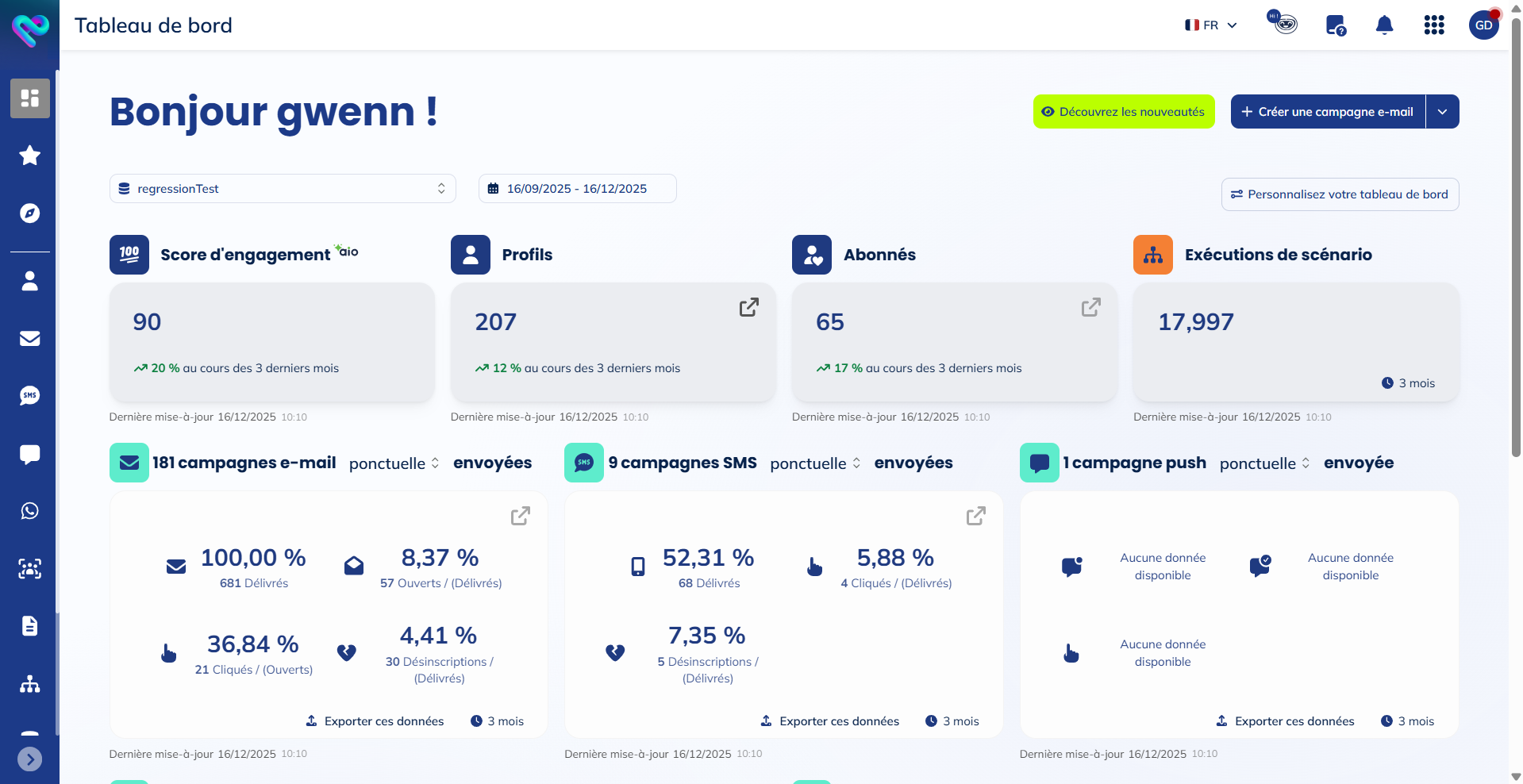This screenshot has width=1523, height=784.
Task: Click Personnalisez votre tableau de bord
Action: point(1340,194)
